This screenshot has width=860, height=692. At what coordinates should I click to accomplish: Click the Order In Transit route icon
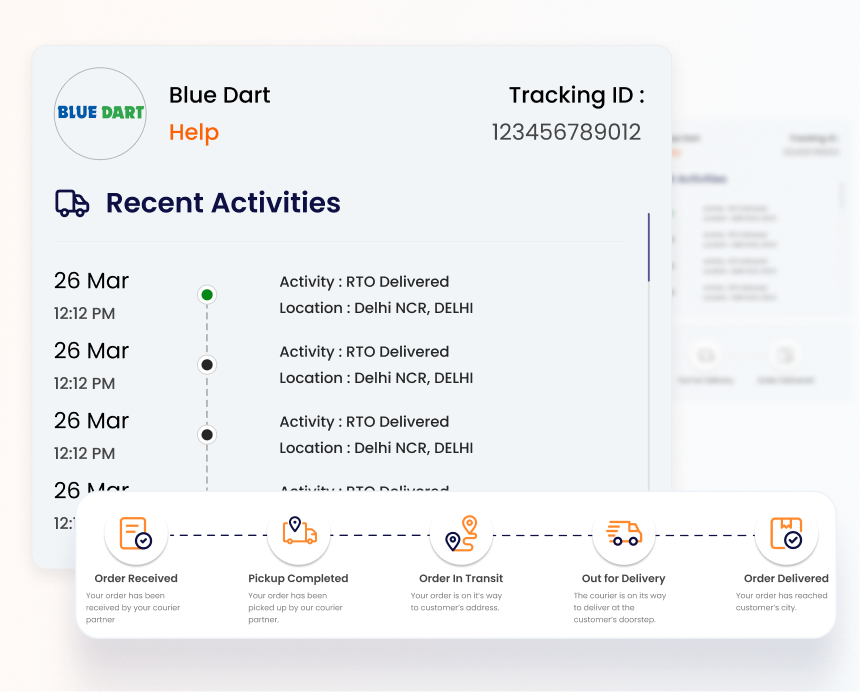461,535
